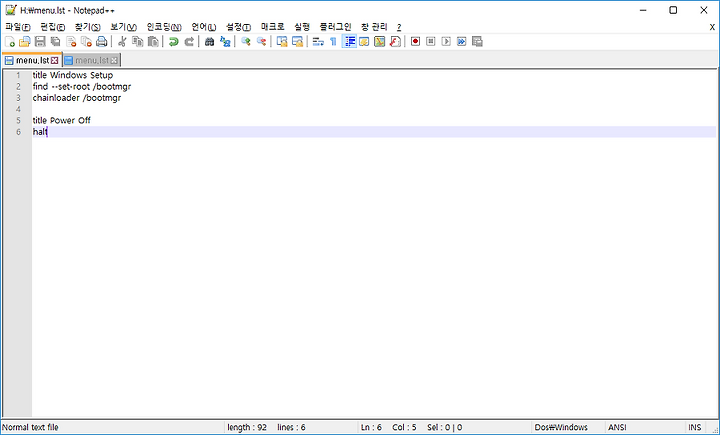Open the 플러그인 menu
This screenshot has height=435, width=720.
[x=335, y=27]
